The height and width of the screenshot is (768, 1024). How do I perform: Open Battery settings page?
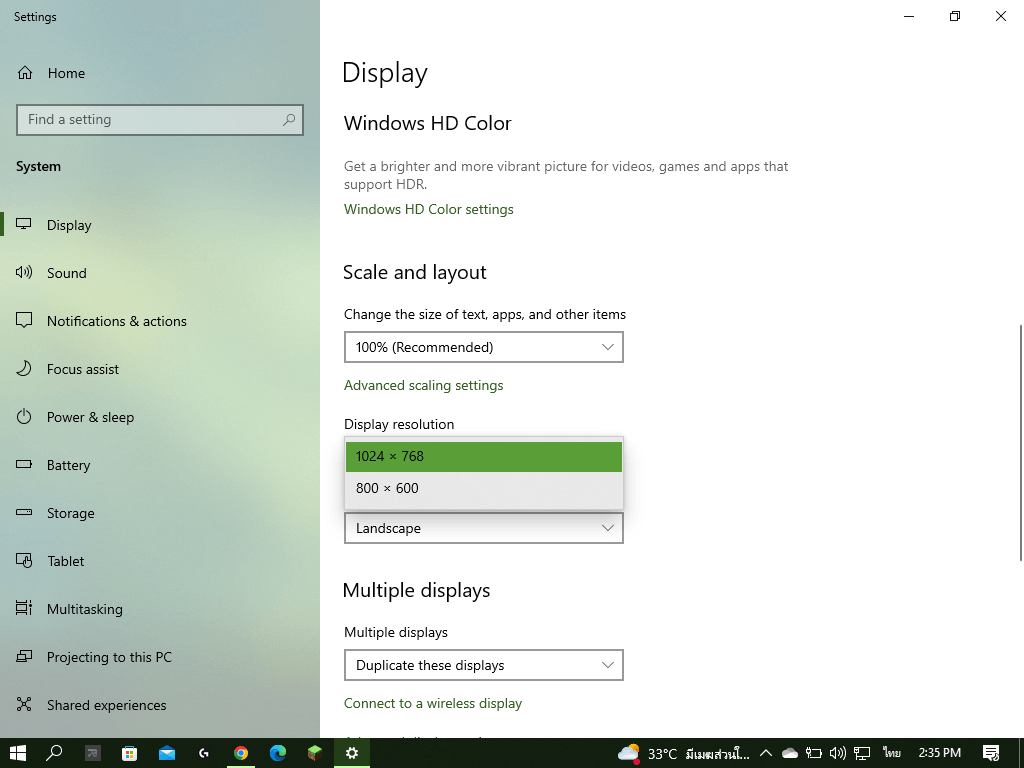(x=68, y=465)
